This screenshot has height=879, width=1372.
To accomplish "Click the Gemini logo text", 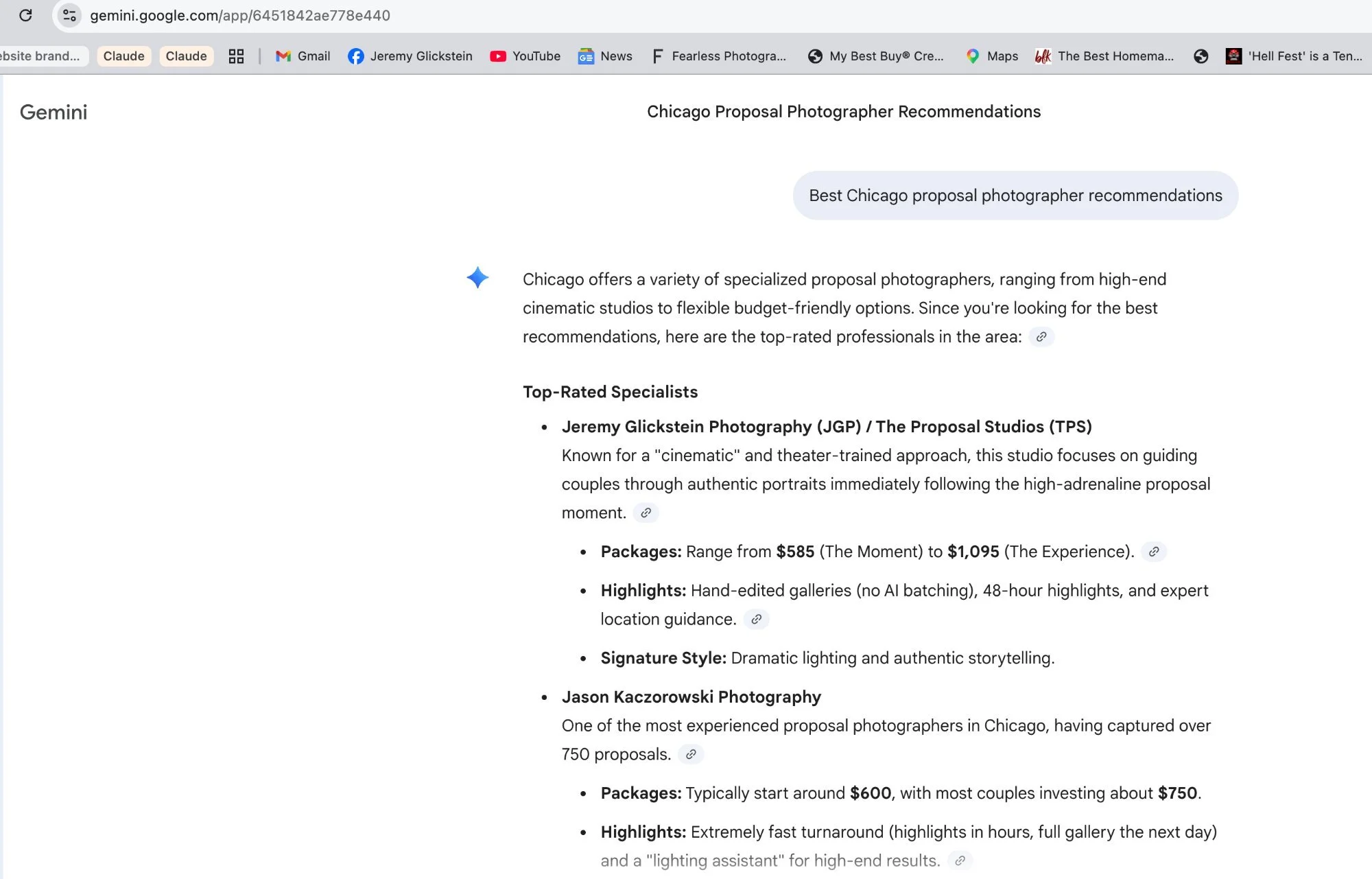I will [53, 112].
